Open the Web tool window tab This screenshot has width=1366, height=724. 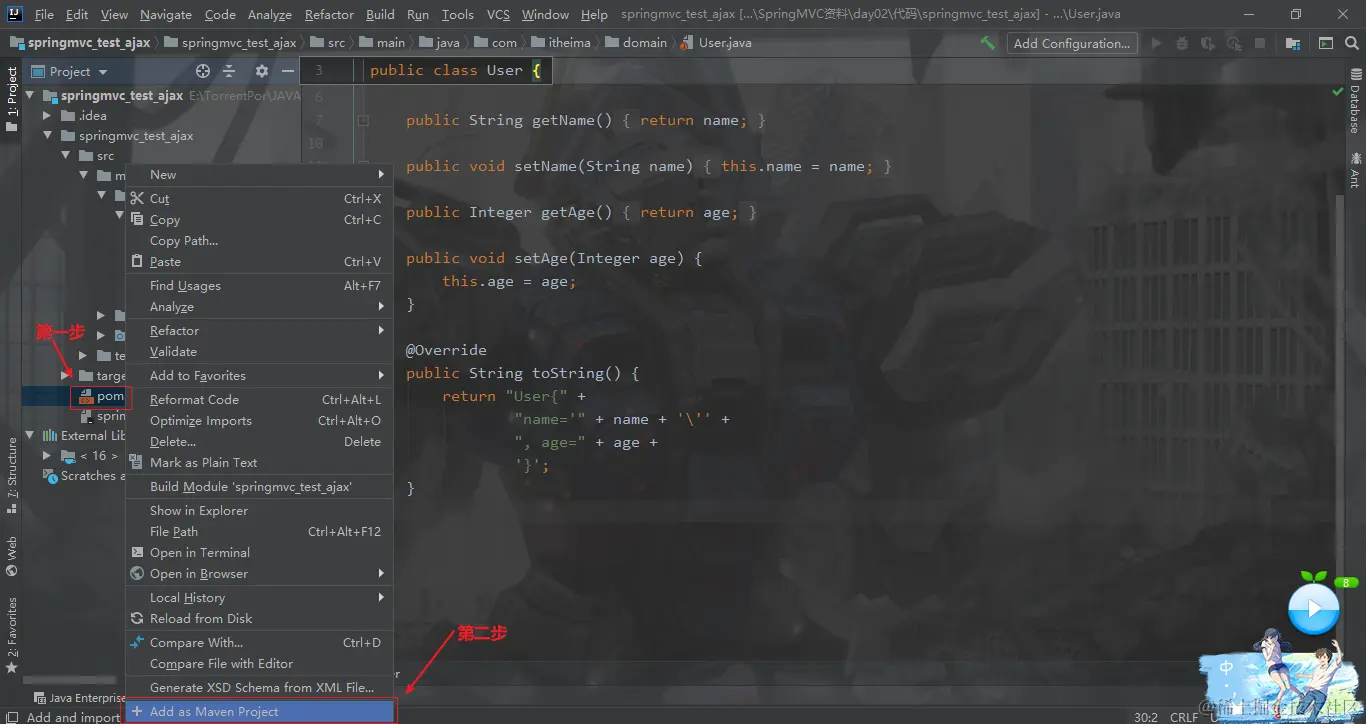pos(12,557)
